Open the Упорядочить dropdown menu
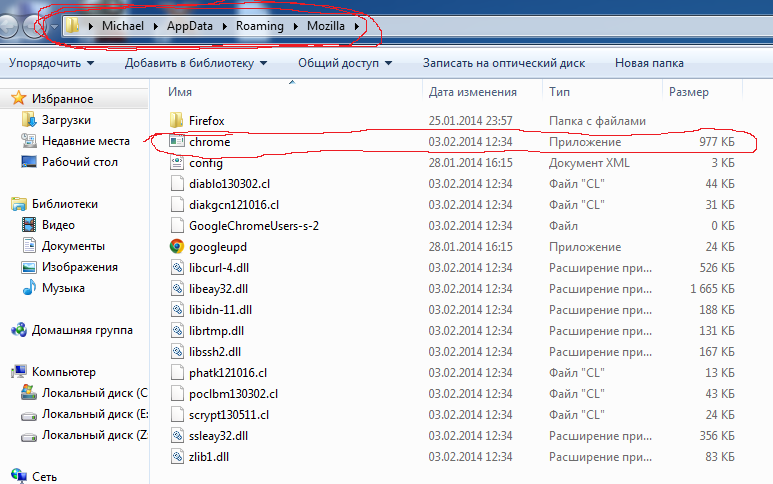 (x=51, y=63)
